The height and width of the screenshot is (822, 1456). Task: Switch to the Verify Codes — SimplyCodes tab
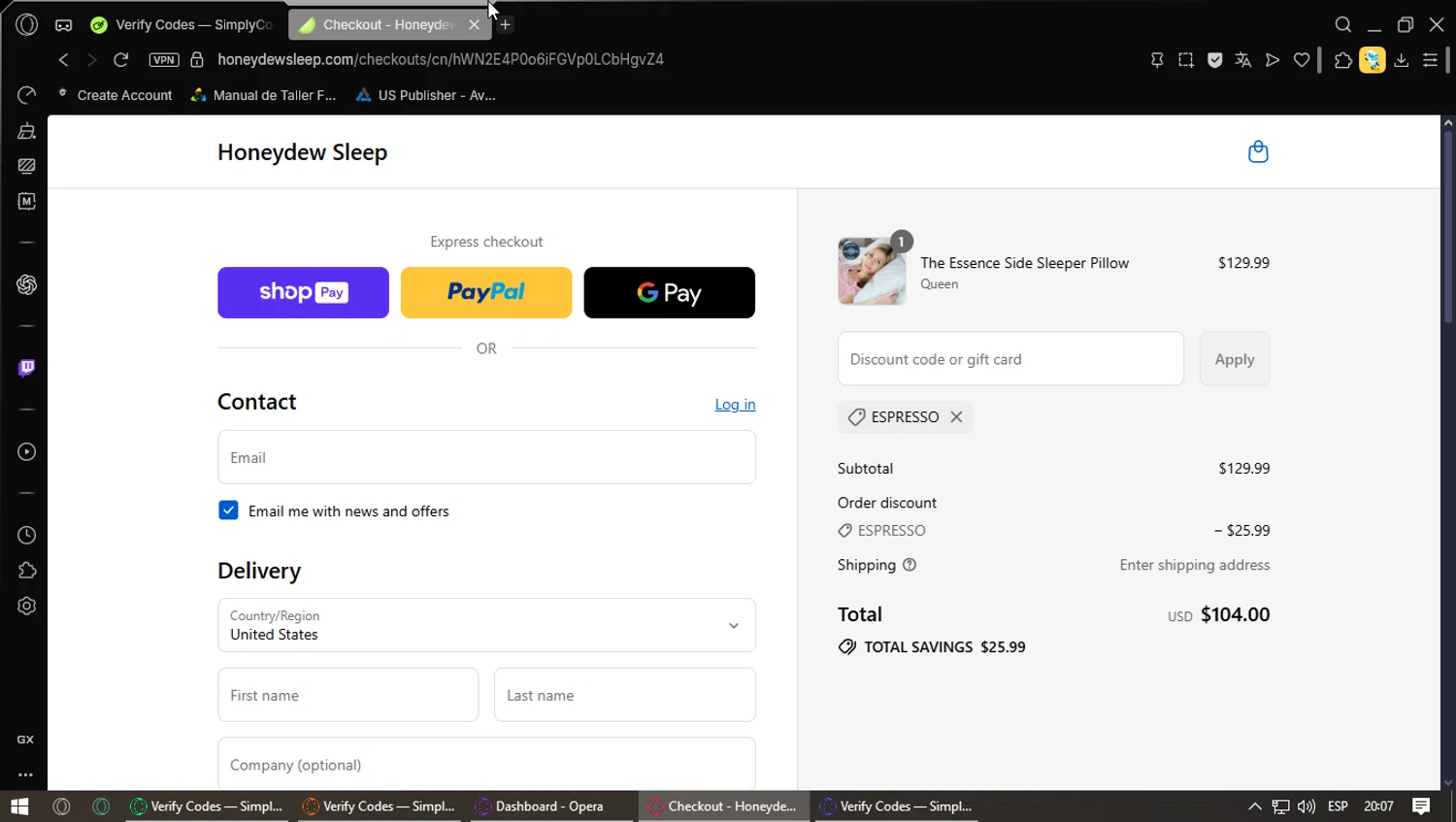click(x=182, y=25)
